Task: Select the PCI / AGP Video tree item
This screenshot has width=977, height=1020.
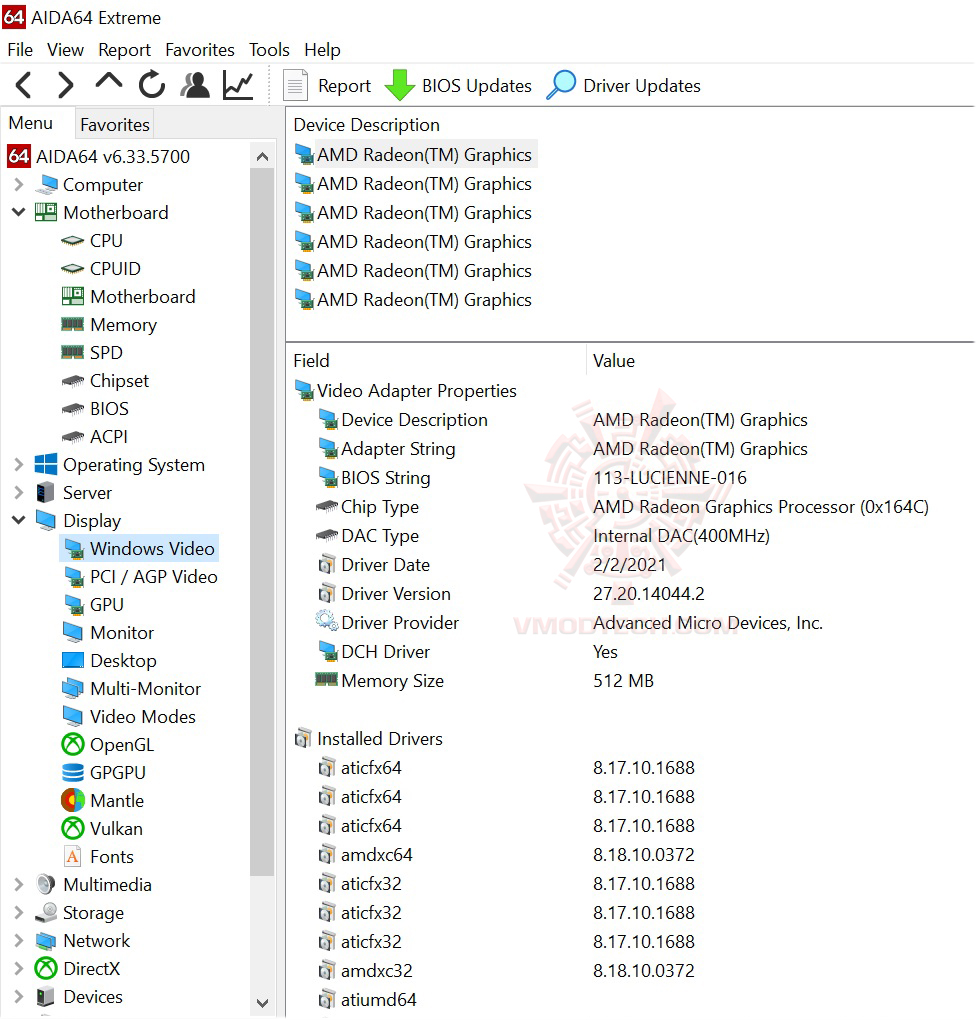Action: (140, 576)
